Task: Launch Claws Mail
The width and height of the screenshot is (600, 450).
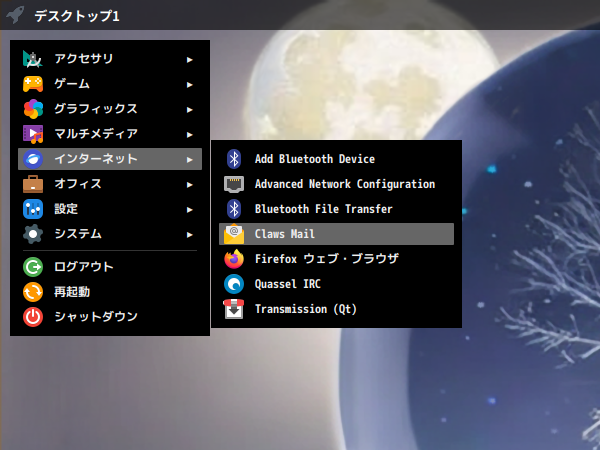Action: pyautogui.click(x=336, y=234)
